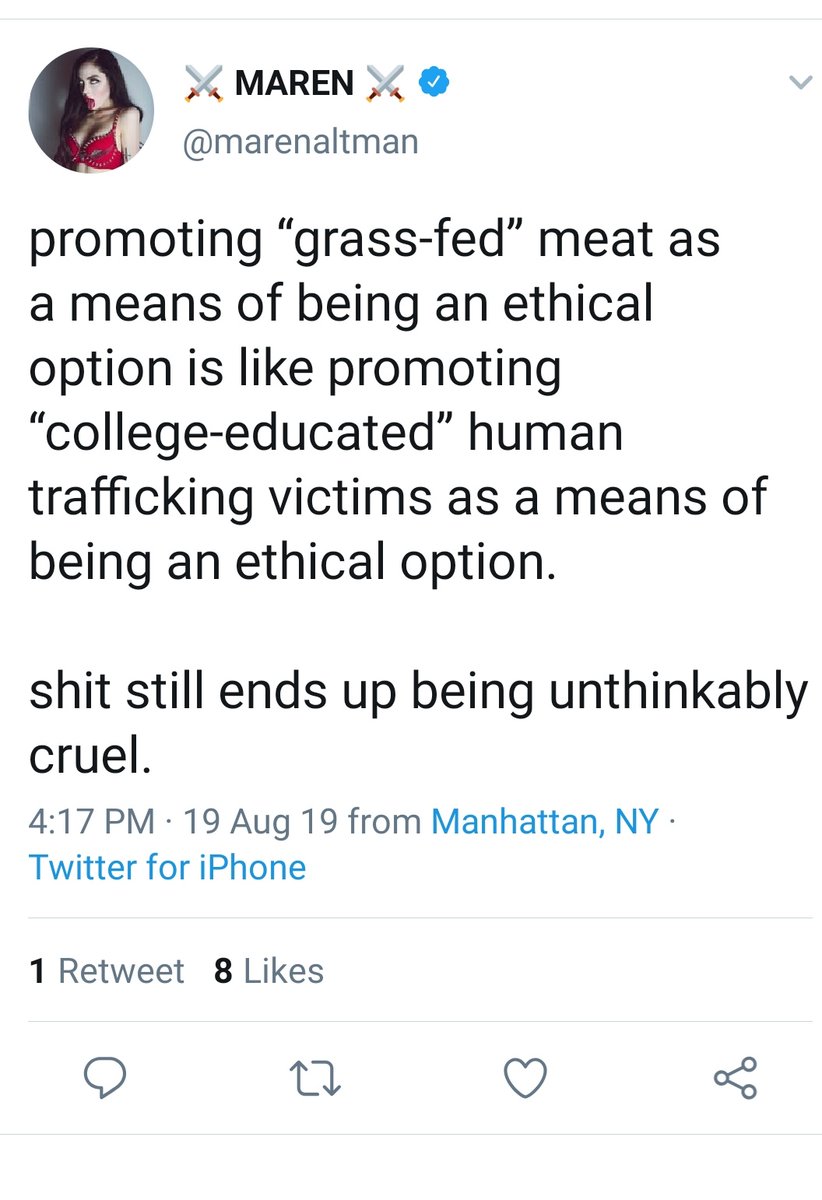Click the reply speech bubble icon

point(102,1078)
